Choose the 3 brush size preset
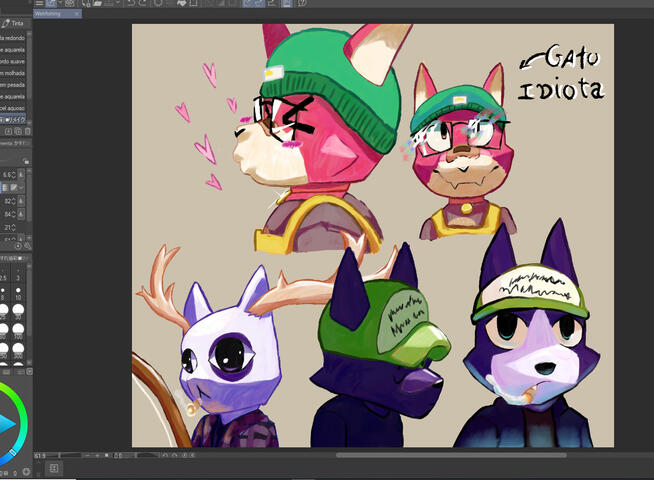 pos(18,275)
